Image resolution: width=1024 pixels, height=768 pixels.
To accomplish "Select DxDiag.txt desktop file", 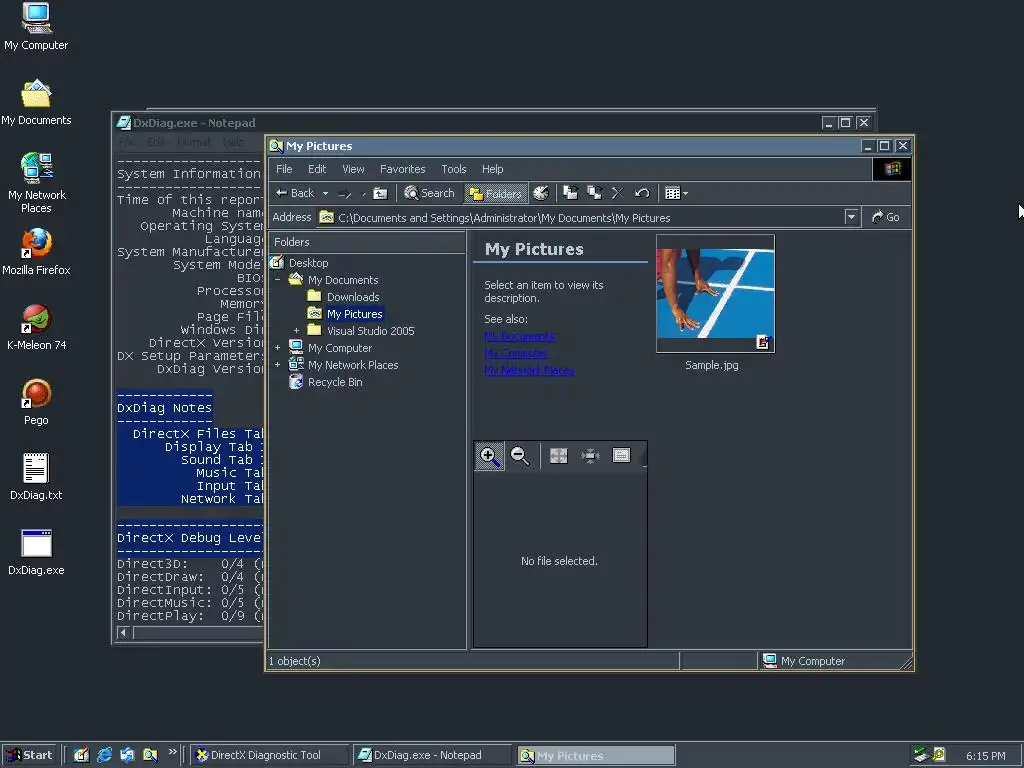I will pos(36,477).
